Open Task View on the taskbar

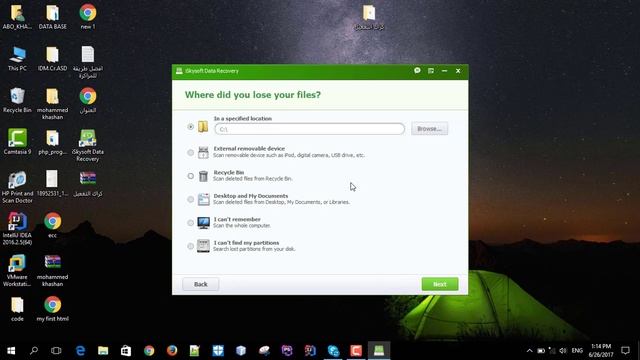(x=56, y=350)
